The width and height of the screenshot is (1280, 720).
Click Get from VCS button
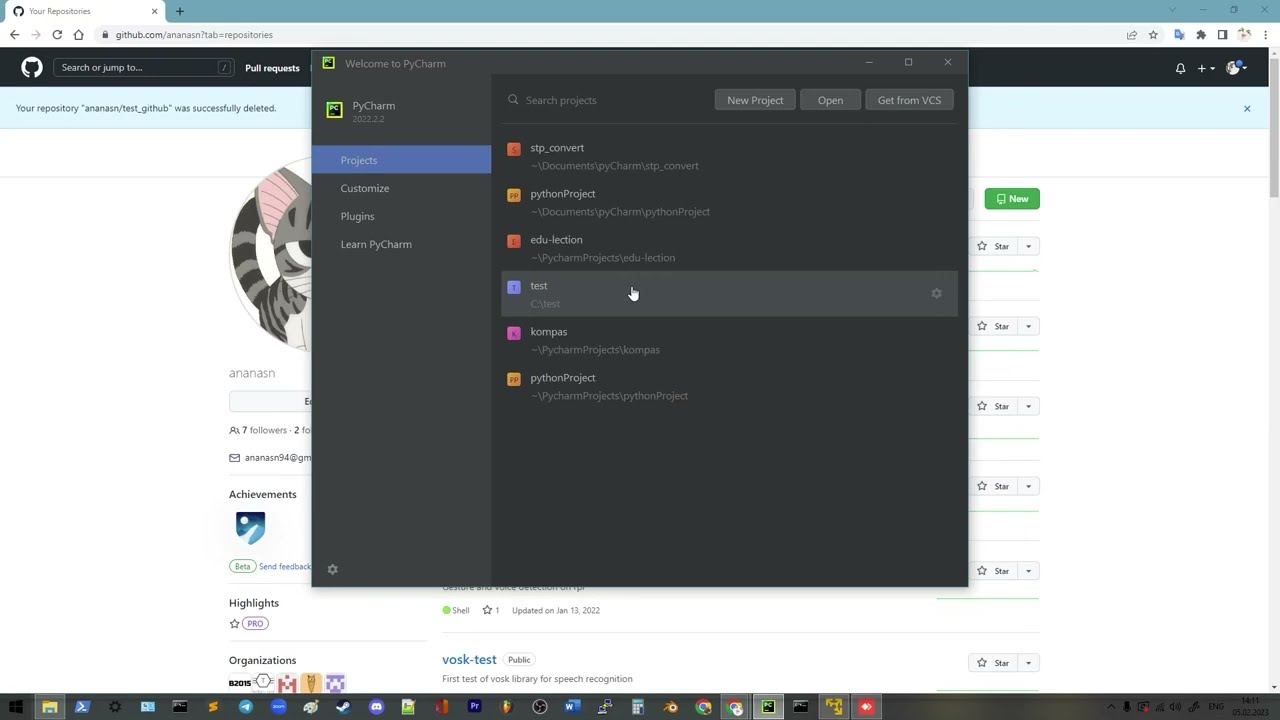[x=909, y=100]
